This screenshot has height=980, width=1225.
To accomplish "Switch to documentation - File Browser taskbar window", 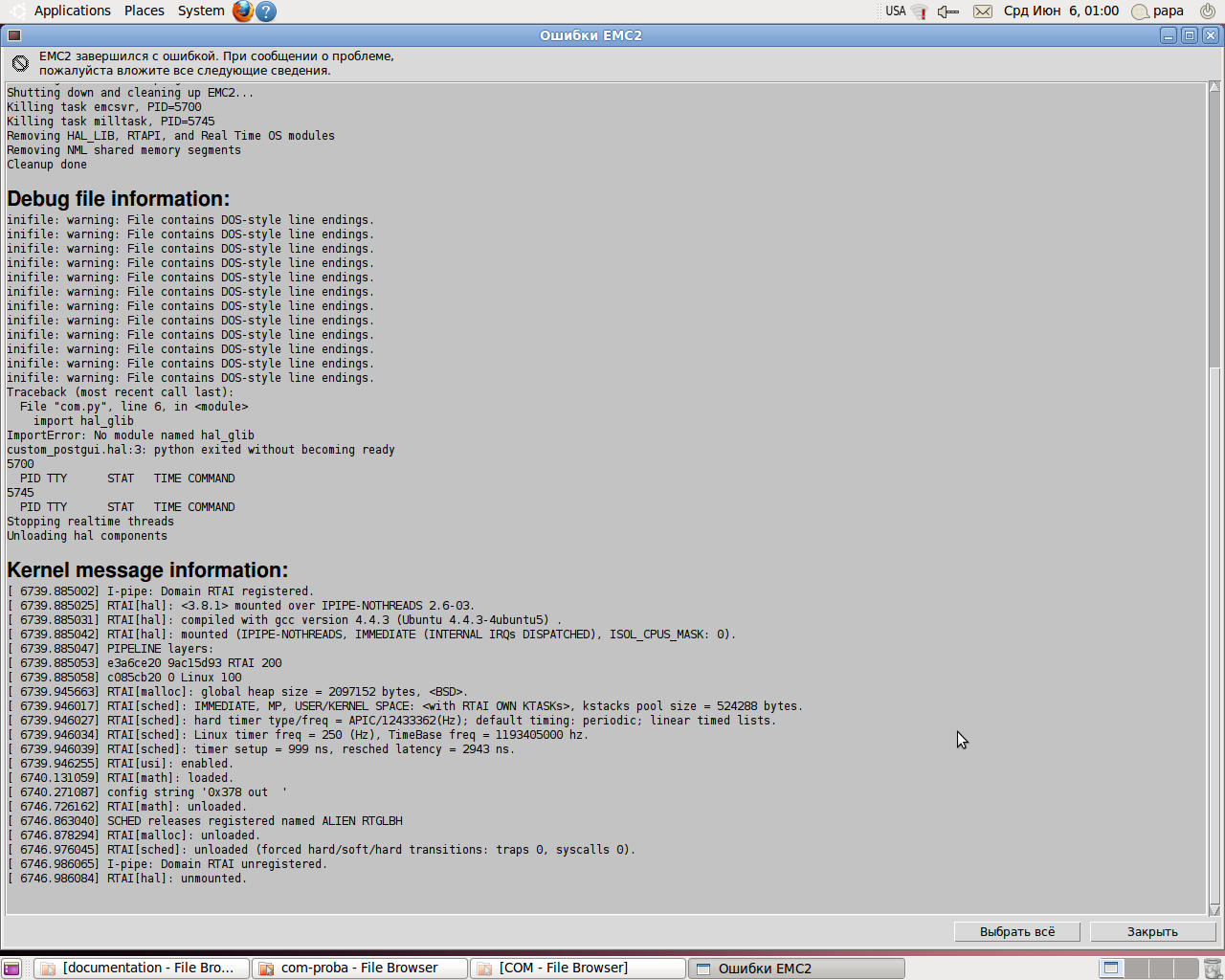I will pyautogui.click(x=142, y=969).
